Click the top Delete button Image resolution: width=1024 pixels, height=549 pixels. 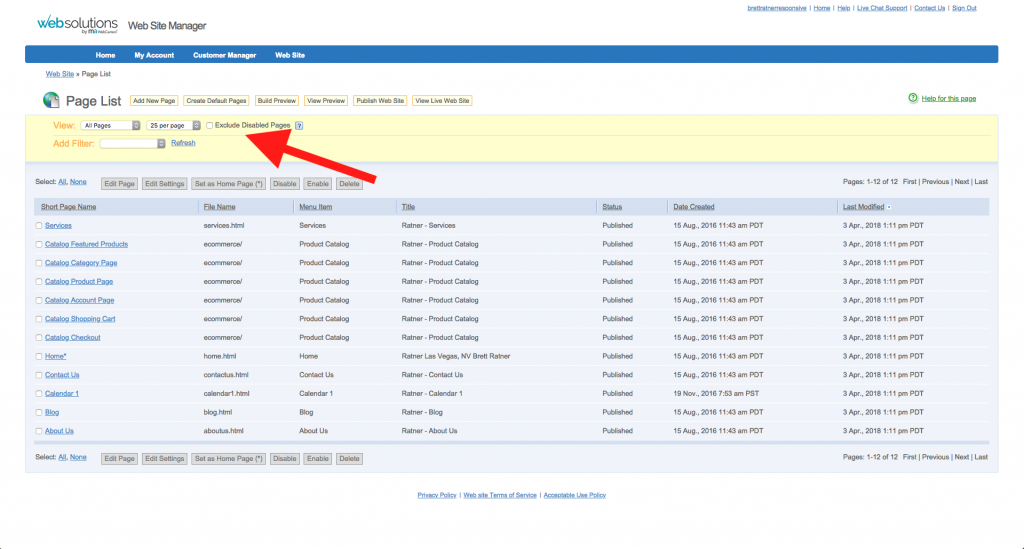point(349,184)
